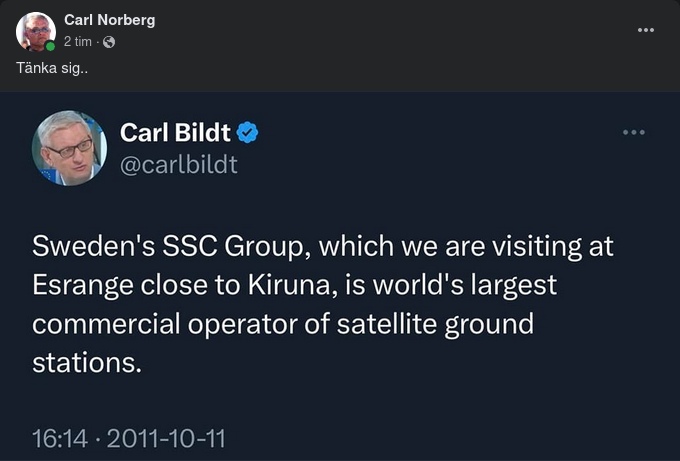Click the blue verified badge beside Carl Bildt
Screen dimensions: 680x461
click(x=248, y=132)
